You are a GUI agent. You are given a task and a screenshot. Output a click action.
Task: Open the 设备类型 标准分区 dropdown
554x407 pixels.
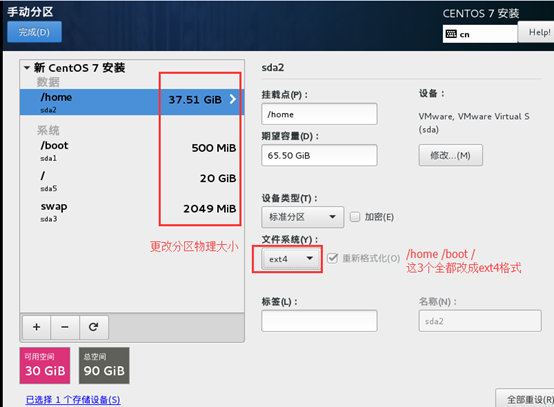(302, 217)
